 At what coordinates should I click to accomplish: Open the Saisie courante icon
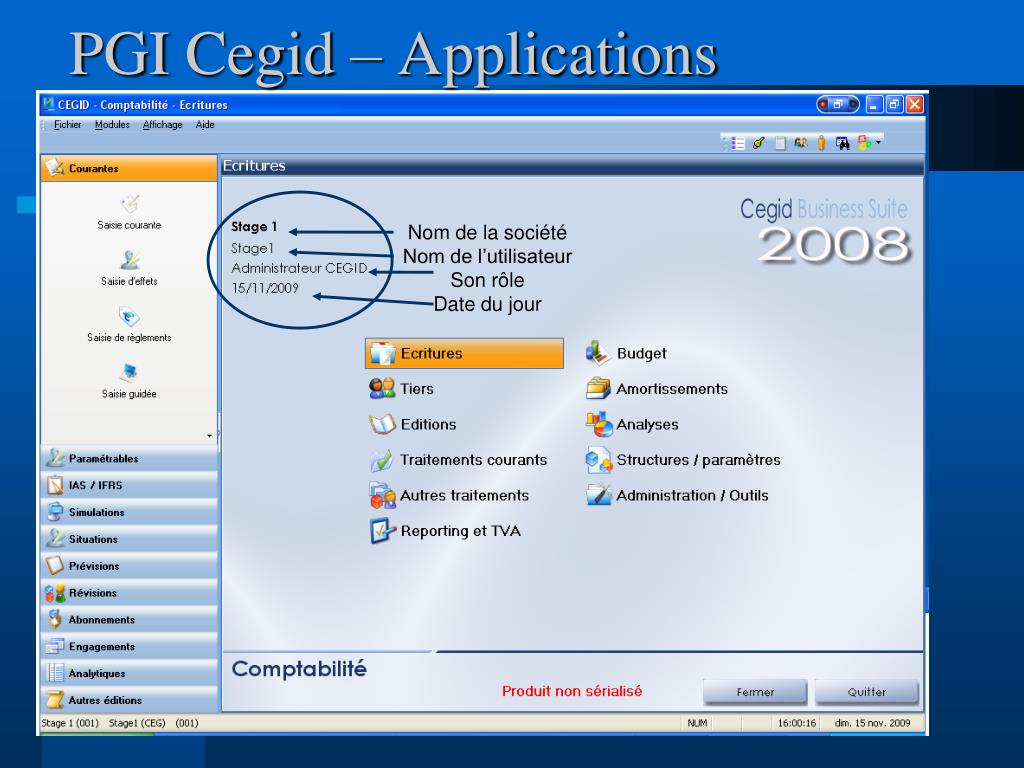(x=129, y=205)
